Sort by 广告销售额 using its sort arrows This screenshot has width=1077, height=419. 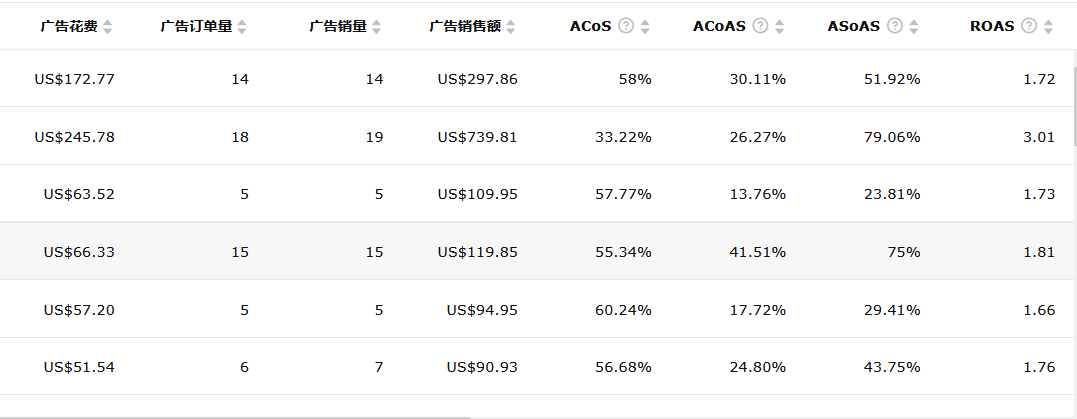510,27
